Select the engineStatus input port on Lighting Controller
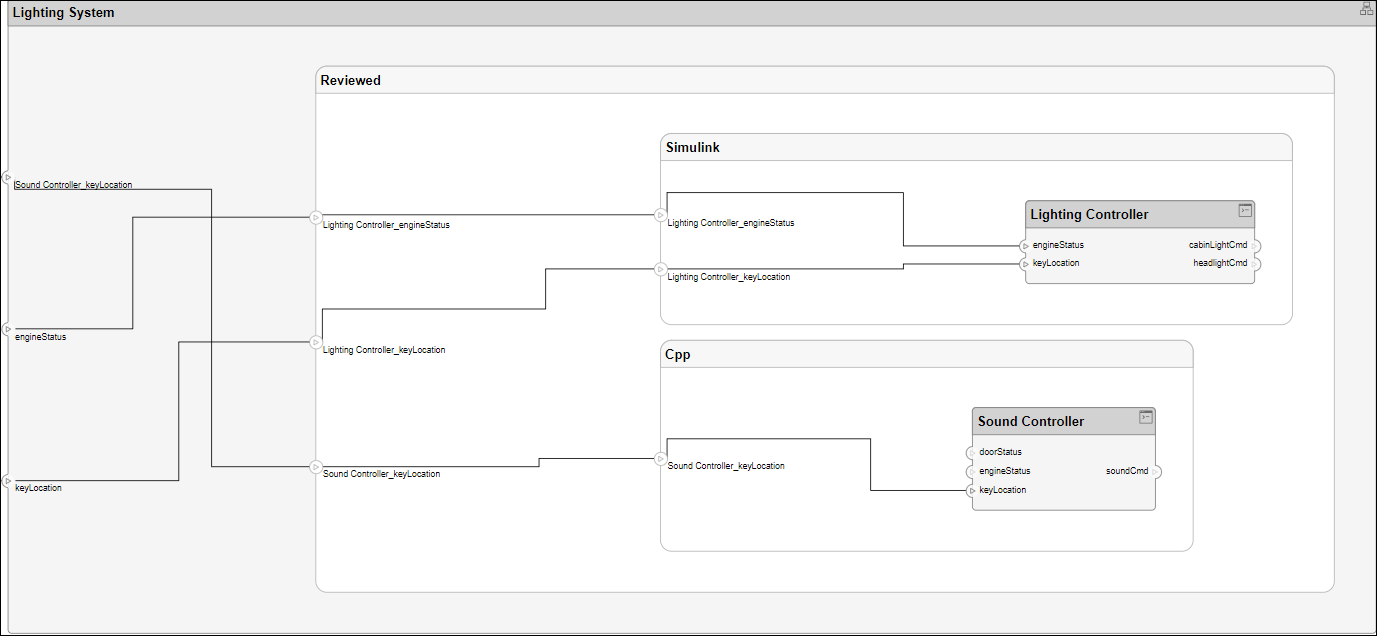1377x636 pixels. tap(1026, 246)
